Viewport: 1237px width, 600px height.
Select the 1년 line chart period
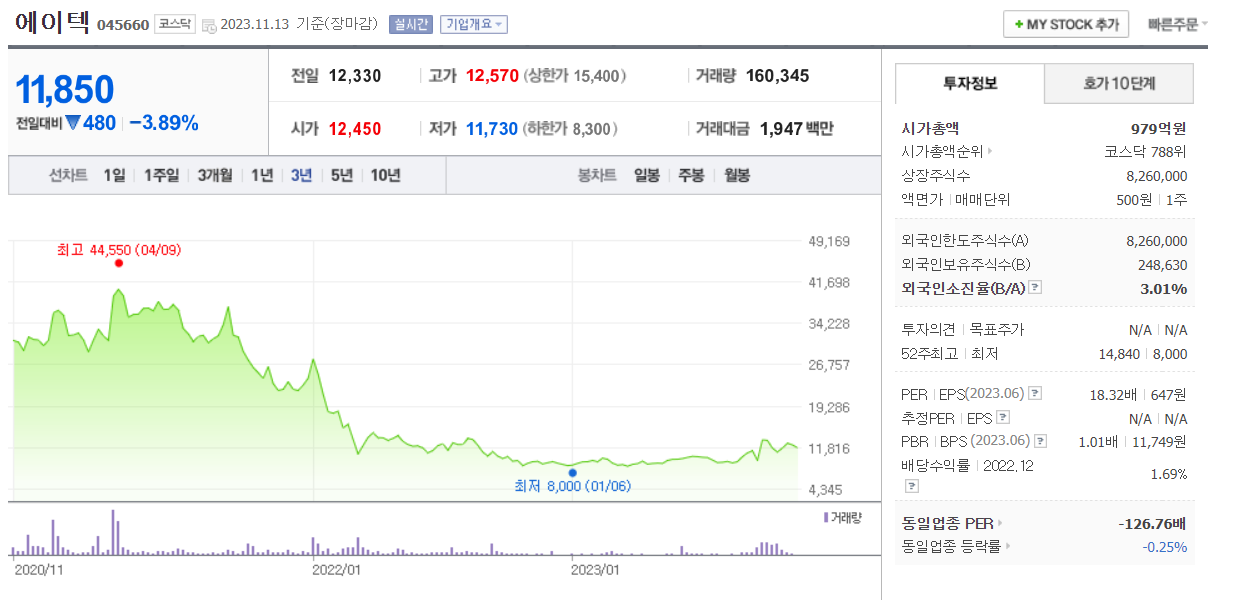click(x=262, y=175)
